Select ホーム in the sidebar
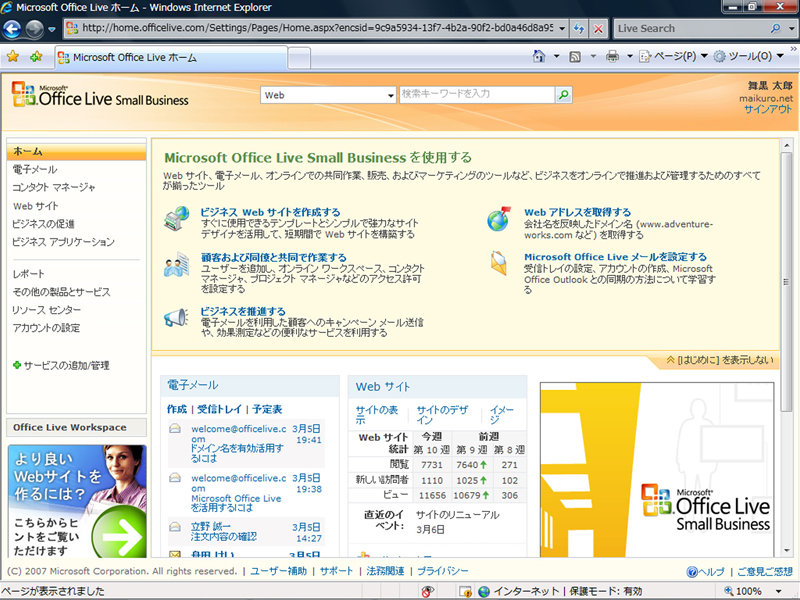This screenshot has height=600, width=800. click(x=77, y=152)
